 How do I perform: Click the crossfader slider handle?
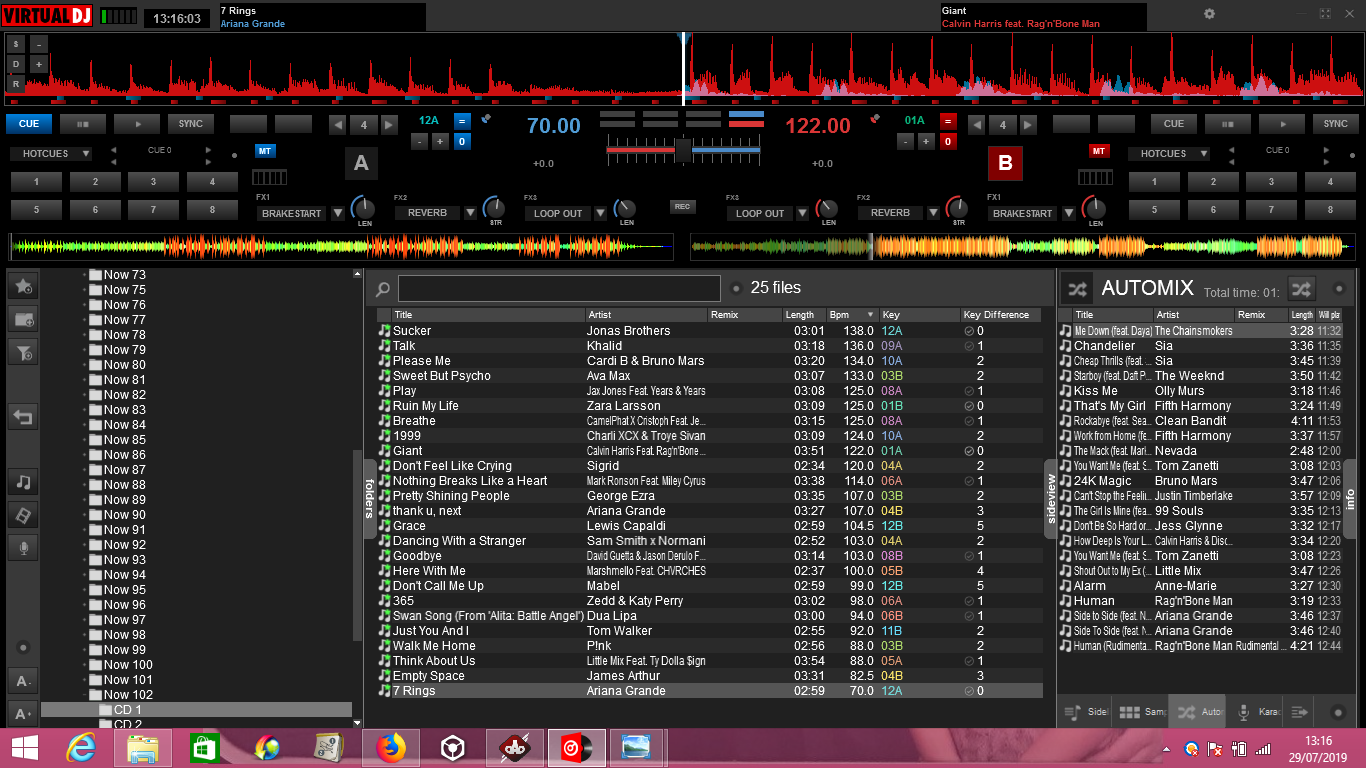pos(683,150)
